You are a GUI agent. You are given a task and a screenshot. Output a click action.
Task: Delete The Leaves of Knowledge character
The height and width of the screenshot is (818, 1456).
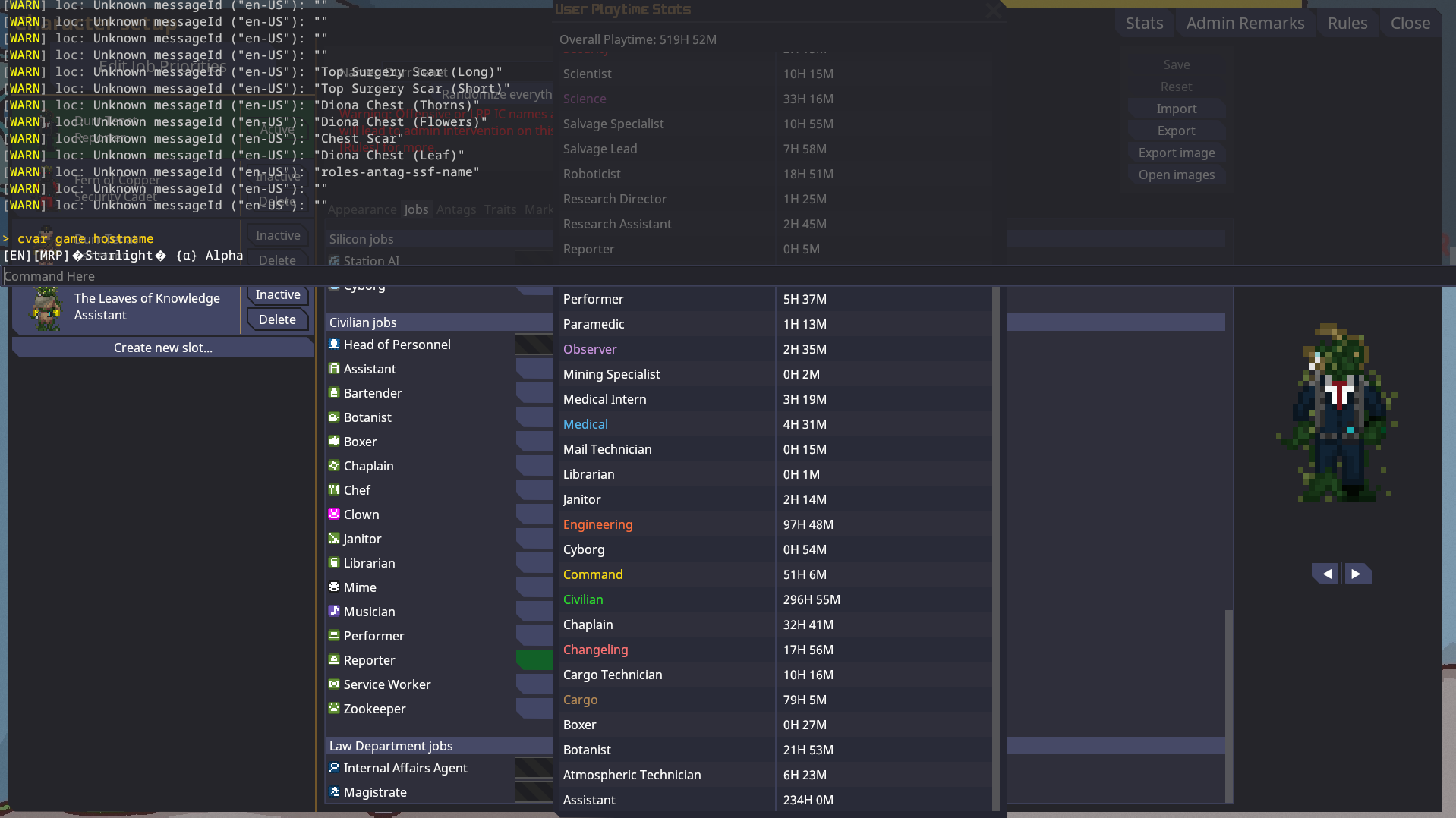(x=277, y=319)
